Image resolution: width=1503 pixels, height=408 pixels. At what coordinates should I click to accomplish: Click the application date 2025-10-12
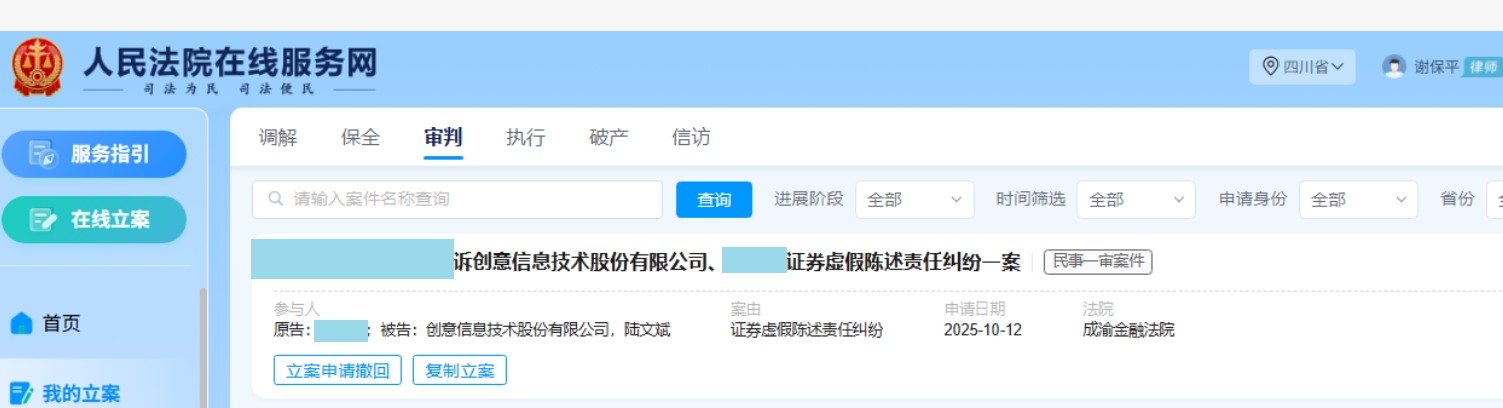(x=983, y=330)
